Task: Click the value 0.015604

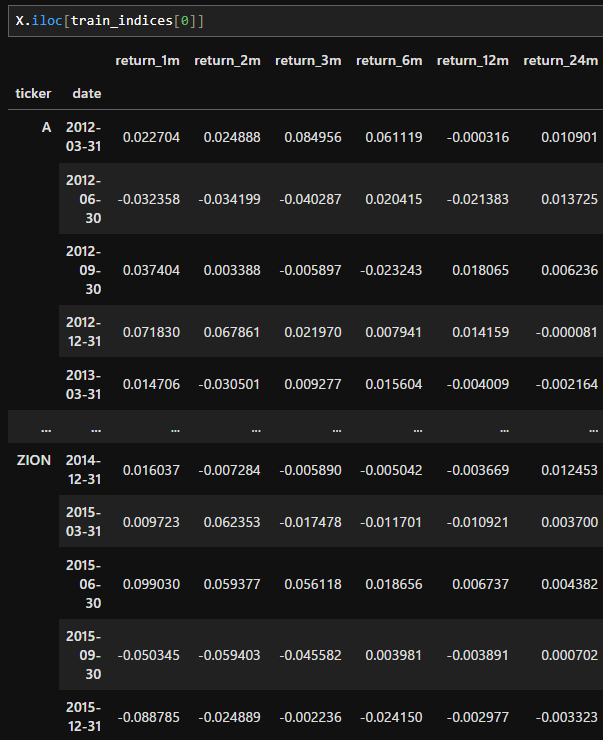Action: [x=394, y=385]
